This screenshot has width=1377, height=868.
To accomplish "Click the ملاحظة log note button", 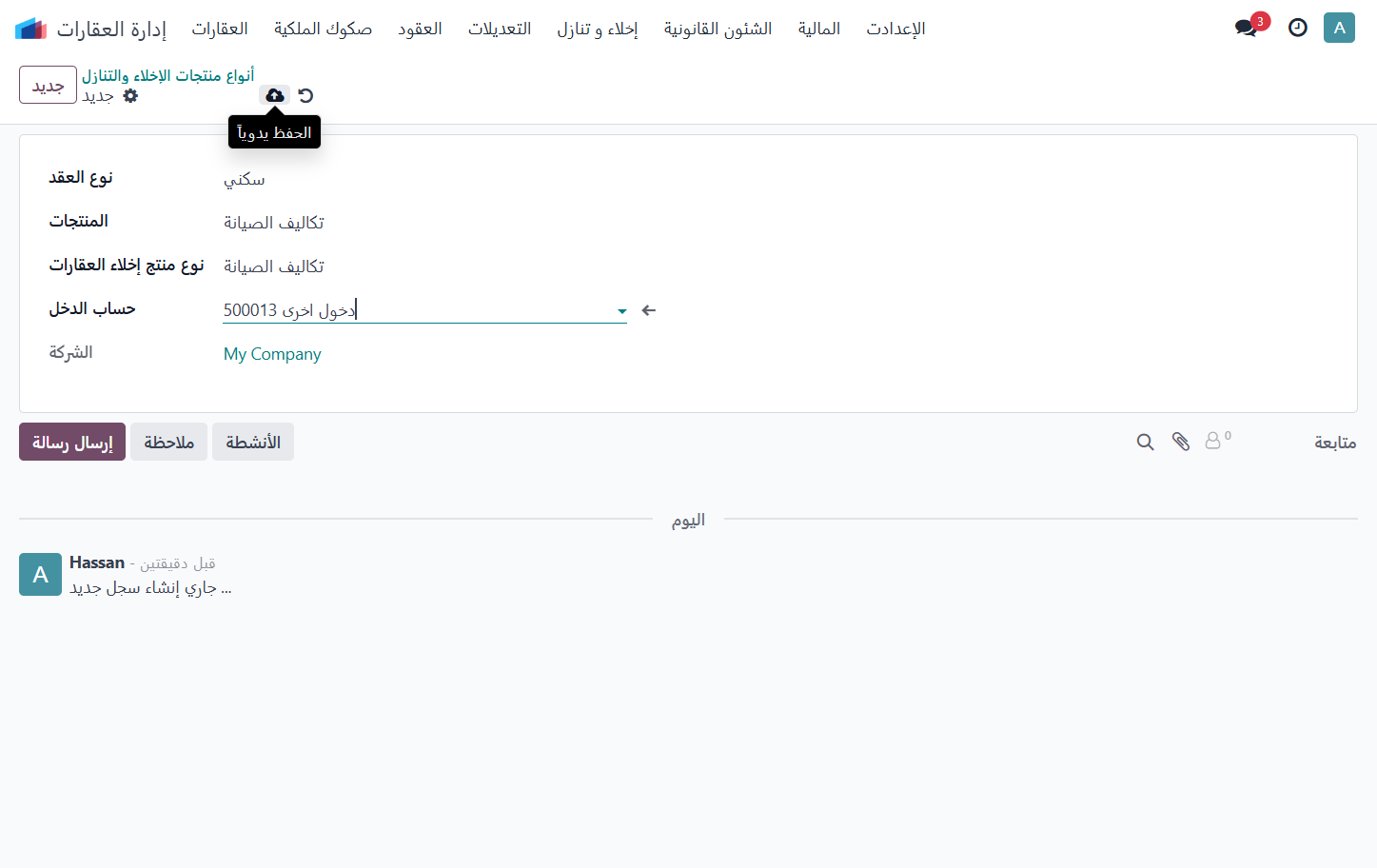I will click(x=168, y=442).
